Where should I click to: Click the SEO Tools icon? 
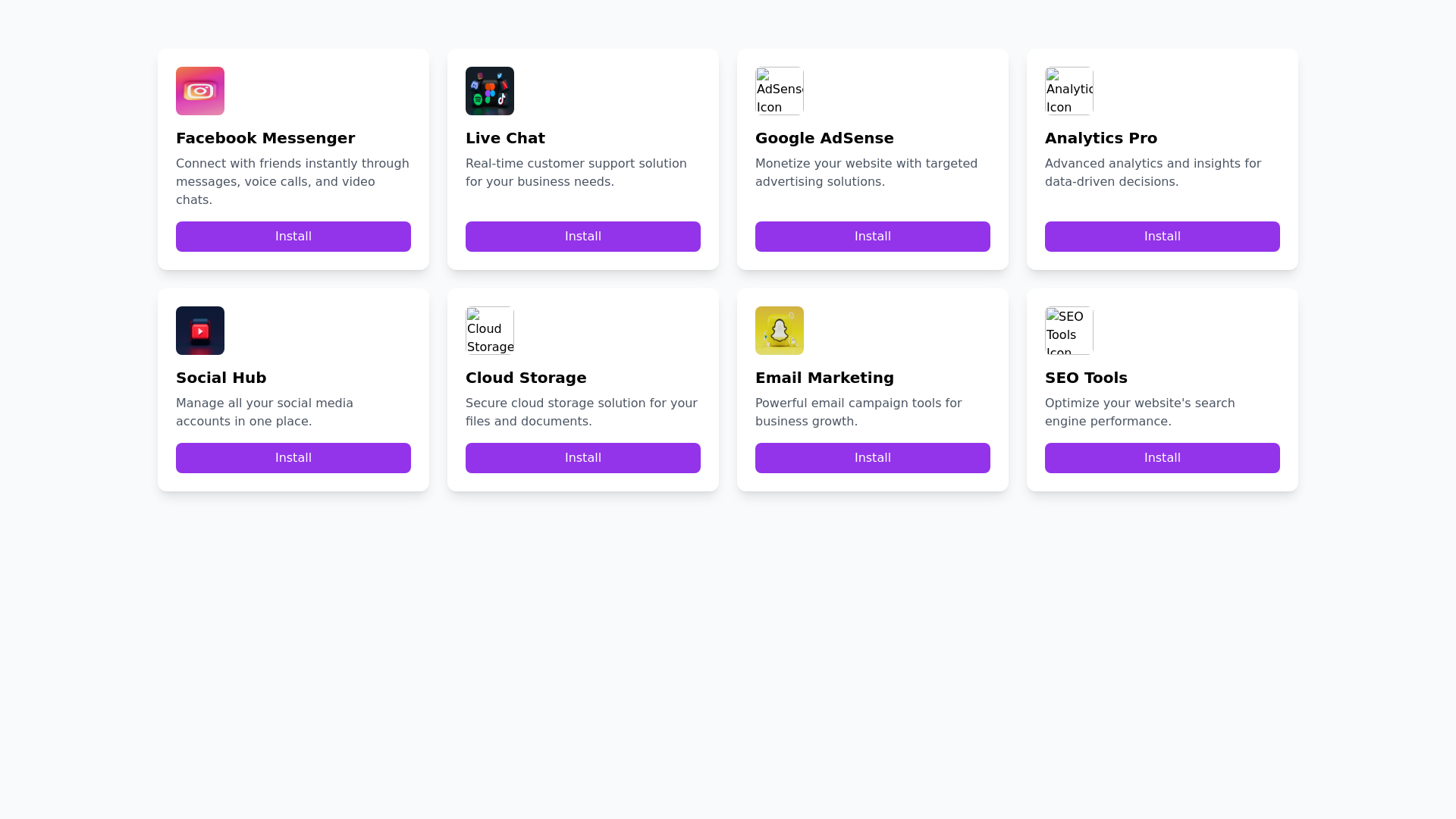pos(1069,330)
